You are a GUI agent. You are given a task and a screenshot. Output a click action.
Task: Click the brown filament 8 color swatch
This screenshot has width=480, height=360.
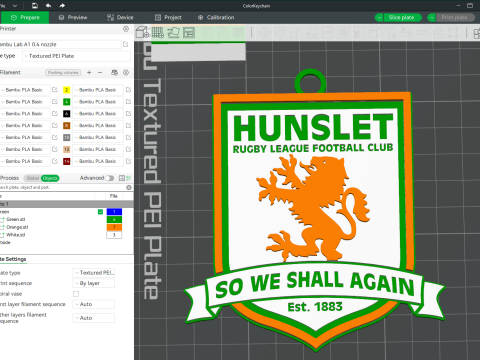67,125
